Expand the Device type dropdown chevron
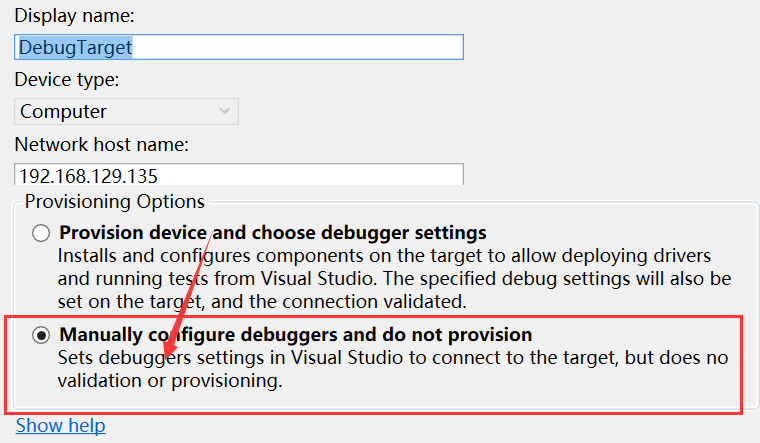The width and height of the screenshot is (760, 443). pyautogui.click(x=224, y=111)
